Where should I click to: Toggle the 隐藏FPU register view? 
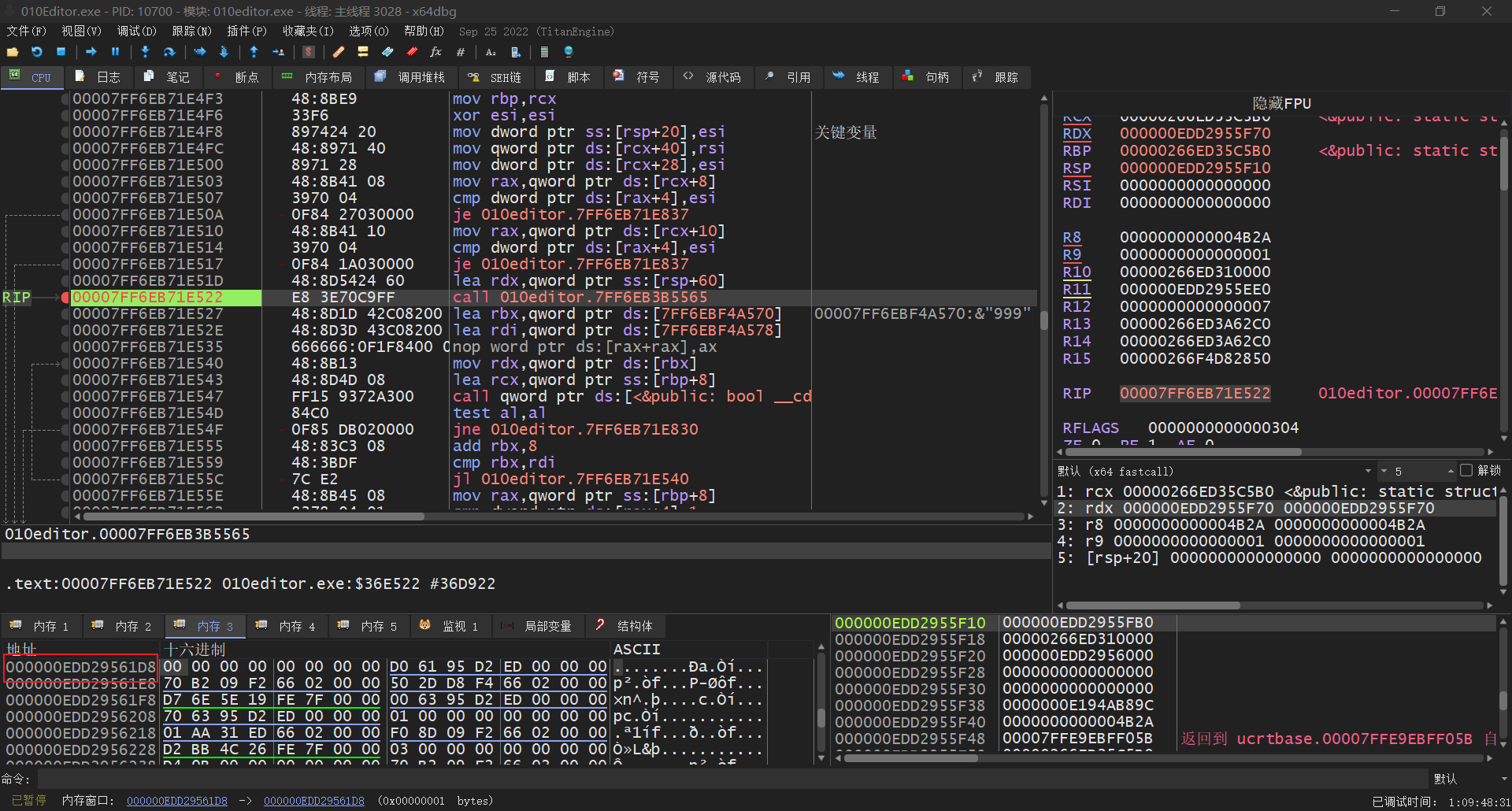point(1281,103)
